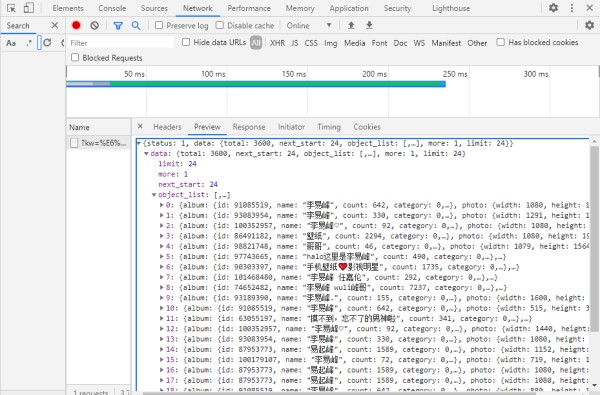
Task: Enable the Preserve log checkbox
Action: point(159,25)
